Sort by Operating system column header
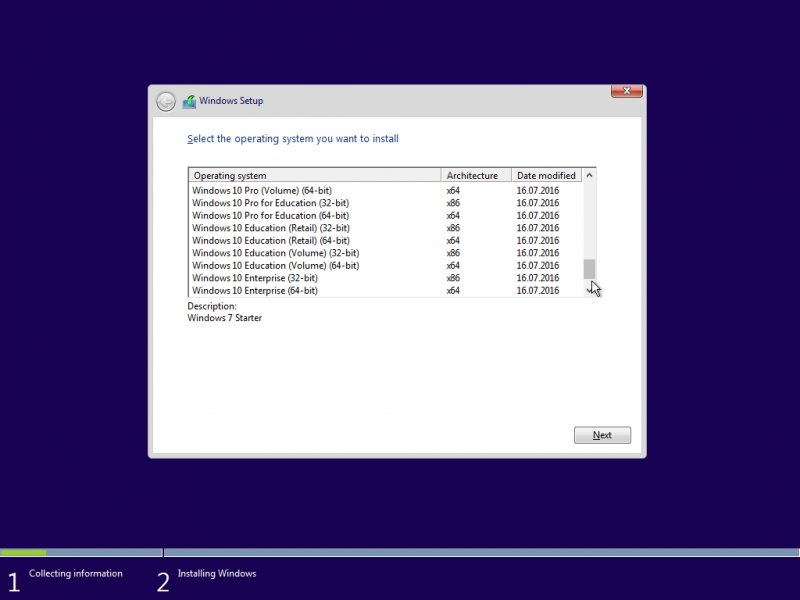800x600 pixels. pos(314,176)
